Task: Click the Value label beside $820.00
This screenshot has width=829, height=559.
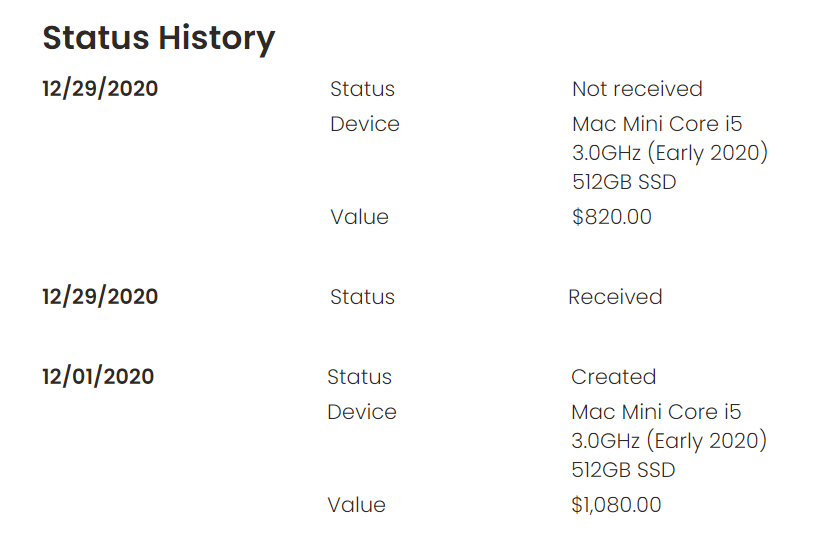Action: [x=359, y=217]
